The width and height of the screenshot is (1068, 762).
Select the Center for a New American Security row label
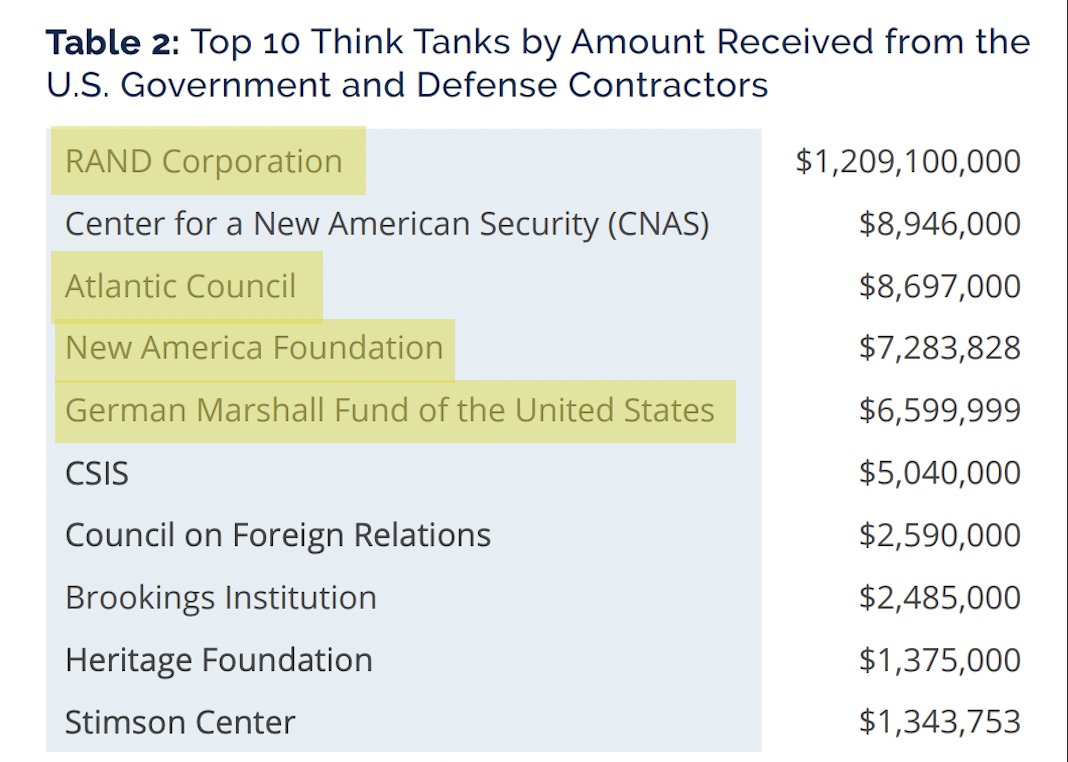pos(387,224)
